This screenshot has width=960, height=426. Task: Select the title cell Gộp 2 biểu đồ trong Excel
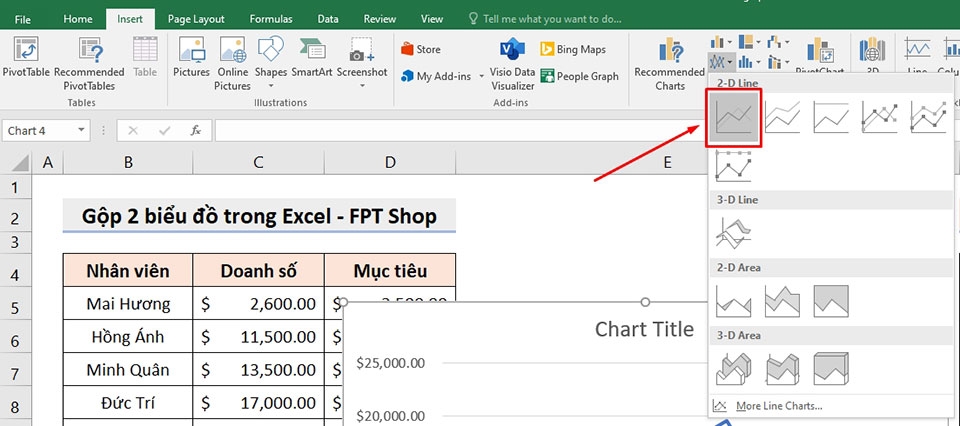tap(260, 215)
